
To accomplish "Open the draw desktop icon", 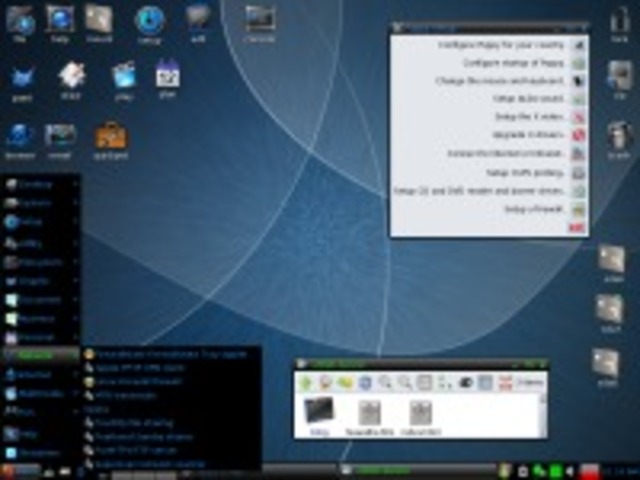I will coord(71,80).
